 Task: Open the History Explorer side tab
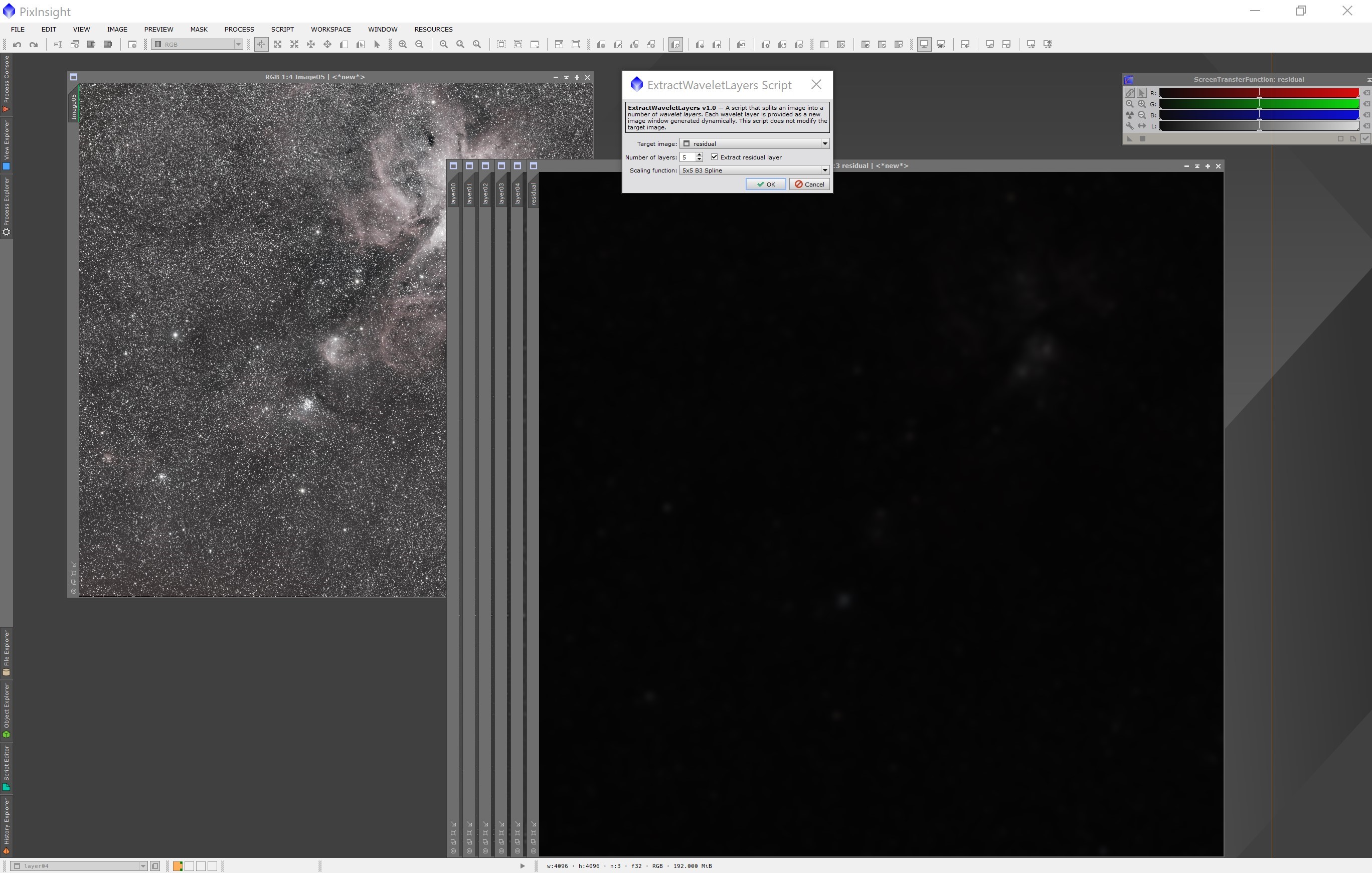click(x=6, y=826)
